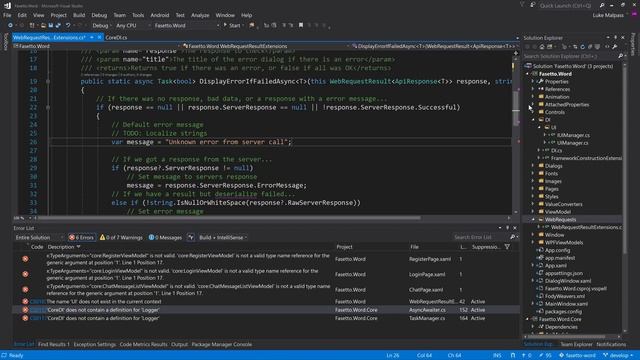Toggle the 6 Errors filter button
The image size is (640, 360).
[81, 238]
